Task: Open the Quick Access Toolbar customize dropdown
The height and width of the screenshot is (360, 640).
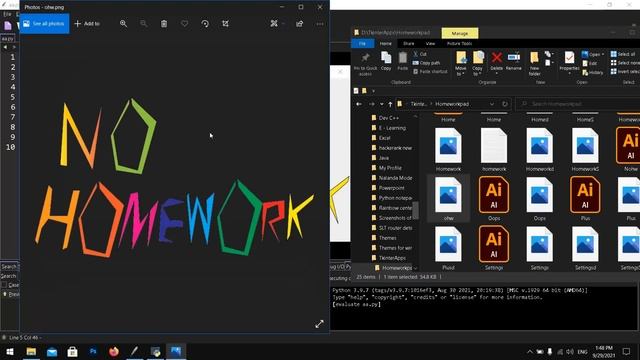Action: [x=373, y=91]
